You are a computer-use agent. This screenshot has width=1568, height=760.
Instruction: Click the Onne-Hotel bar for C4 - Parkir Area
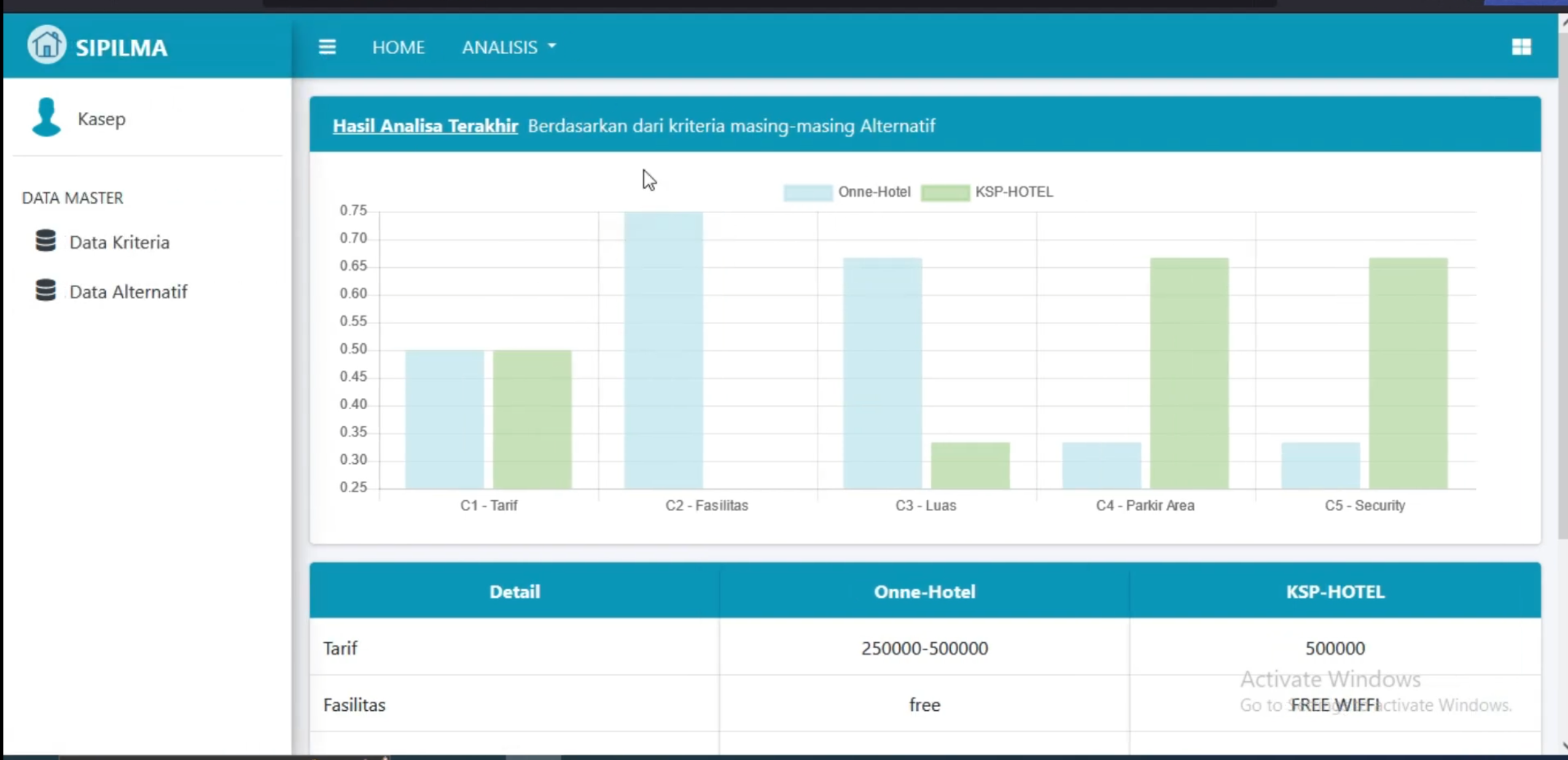point(1102,466)
